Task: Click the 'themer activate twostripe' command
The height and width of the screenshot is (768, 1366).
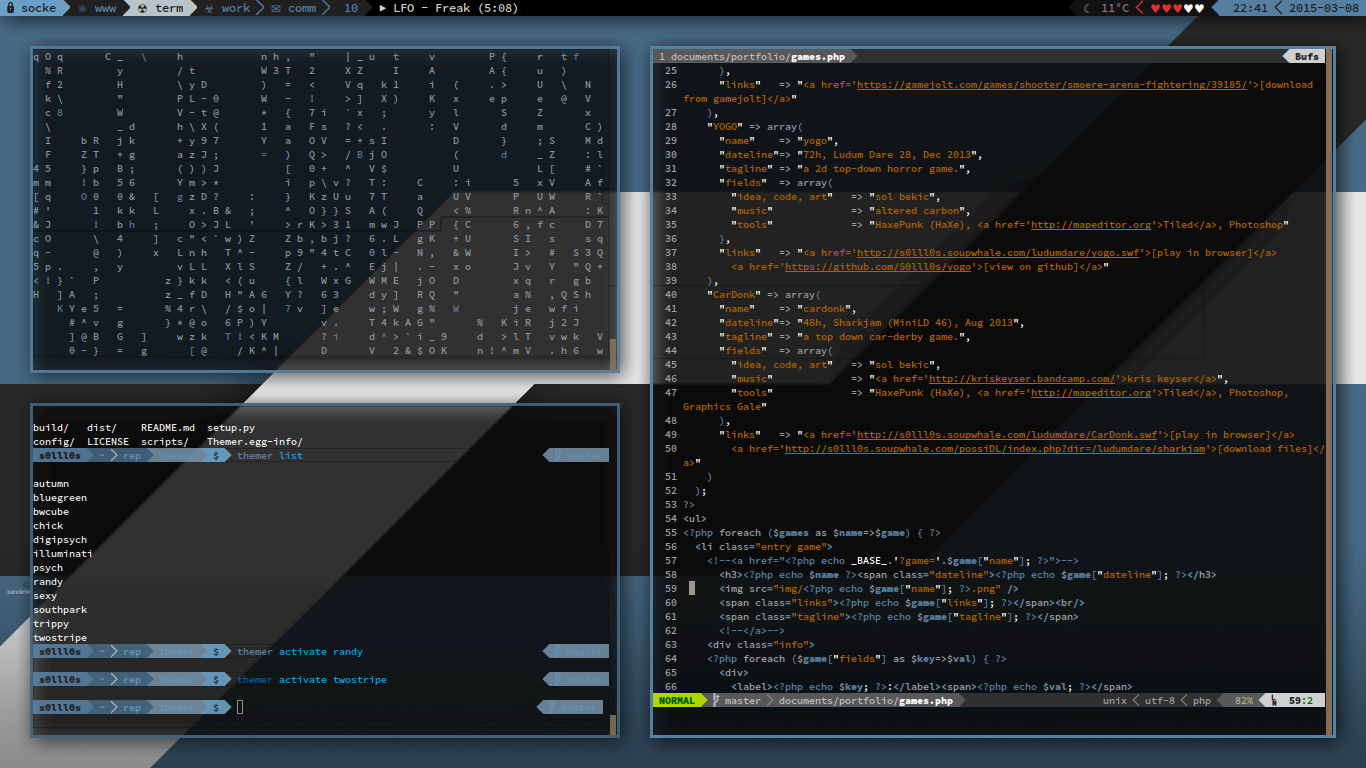Action: tap(312, 680)
